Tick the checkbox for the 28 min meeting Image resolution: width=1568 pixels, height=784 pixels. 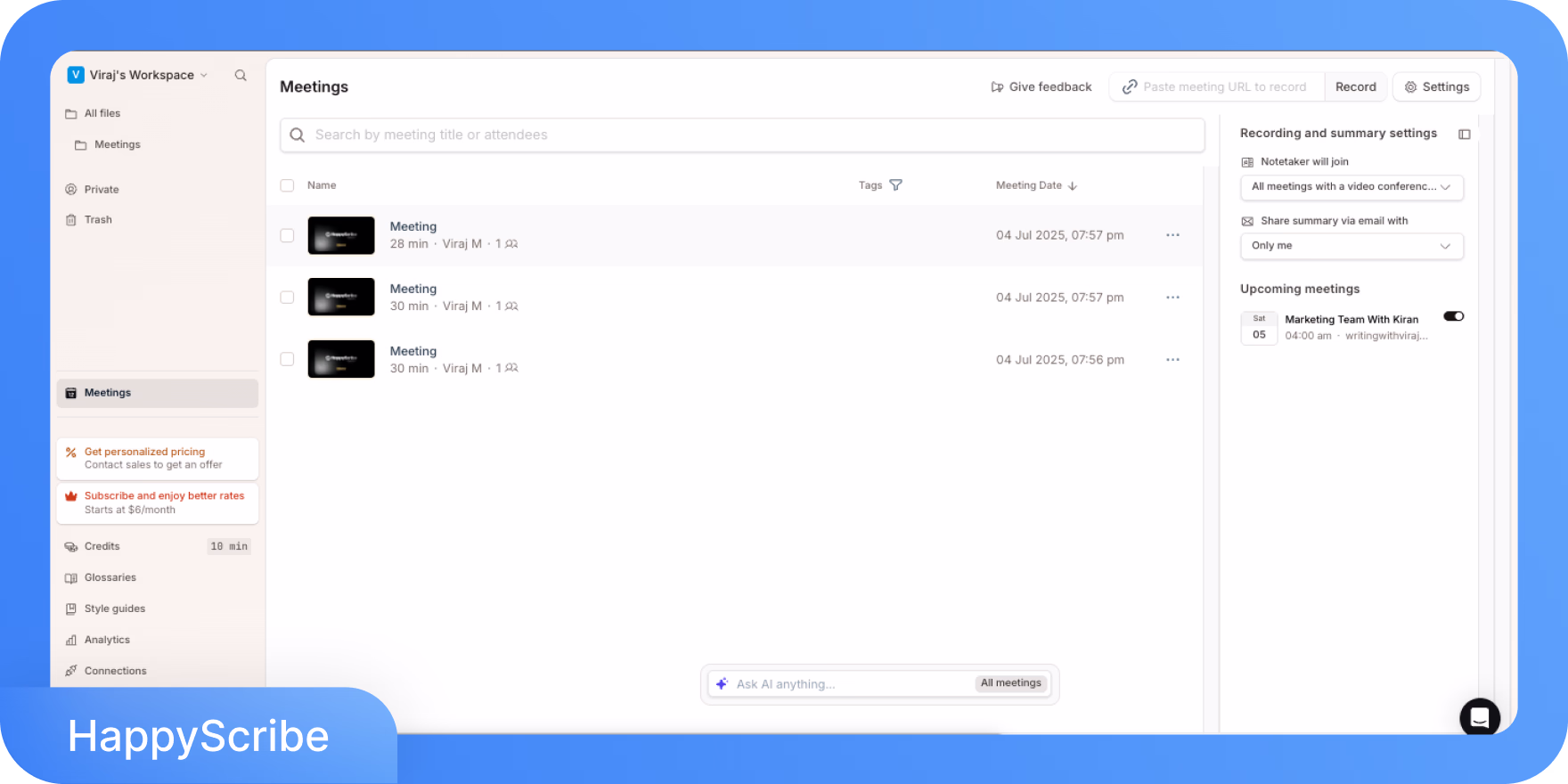point(287,235)
